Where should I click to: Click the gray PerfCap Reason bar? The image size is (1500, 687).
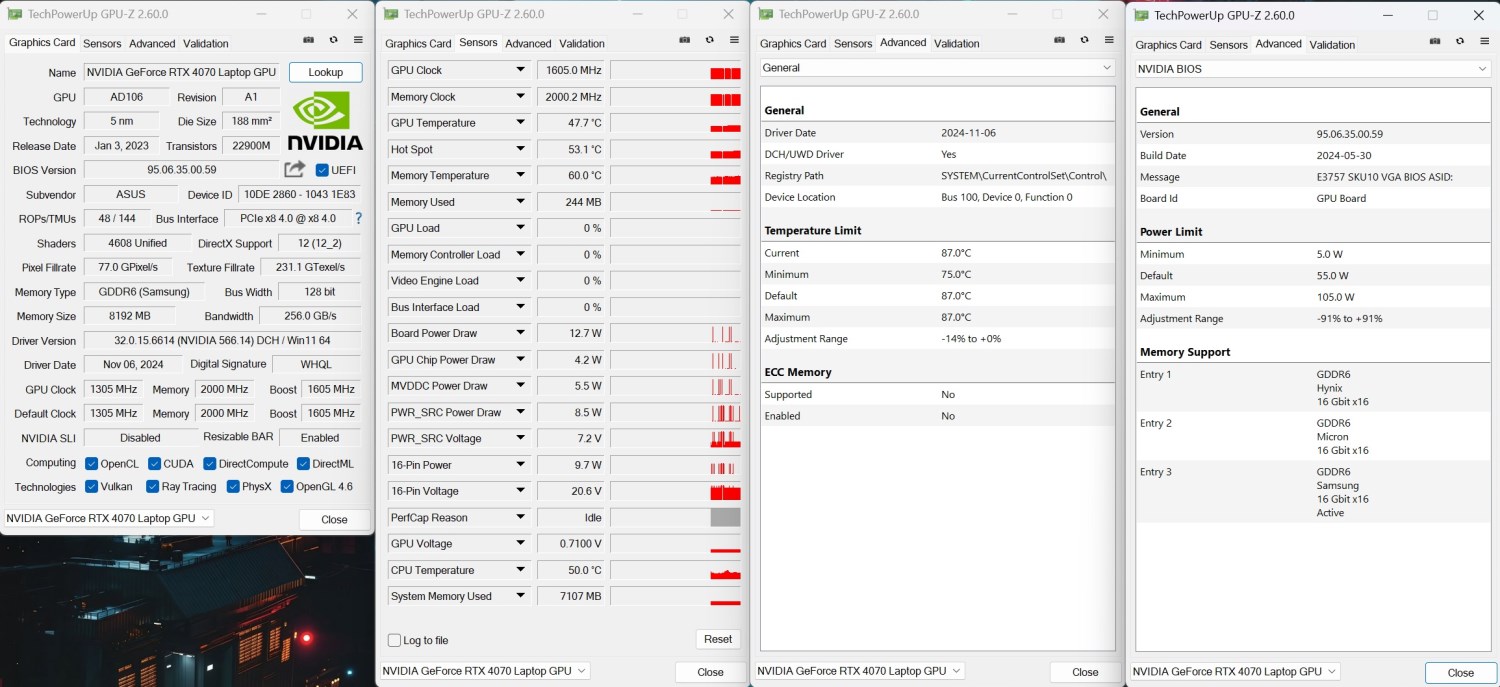(725, 517)
